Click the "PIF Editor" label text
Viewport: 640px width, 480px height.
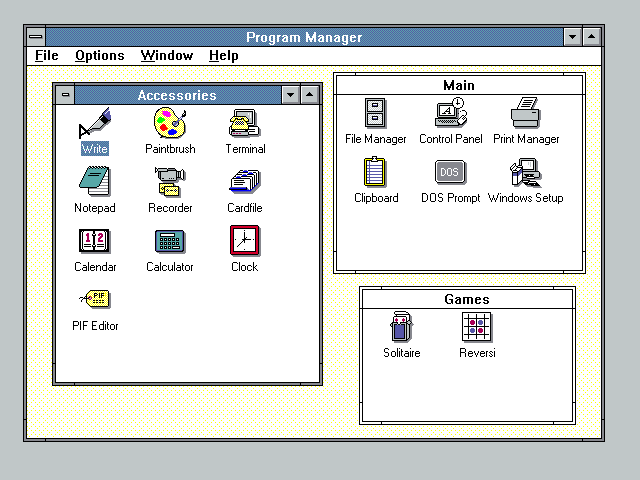[x=95, y=326]
